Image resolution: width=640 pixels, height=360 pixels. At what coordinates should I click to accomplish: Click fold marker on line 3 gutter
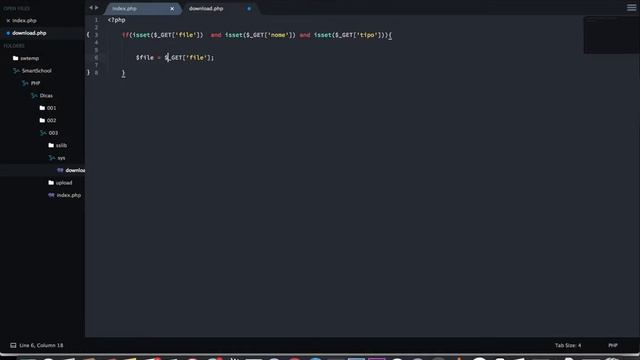pyautogui.click(x=88, y=35)
